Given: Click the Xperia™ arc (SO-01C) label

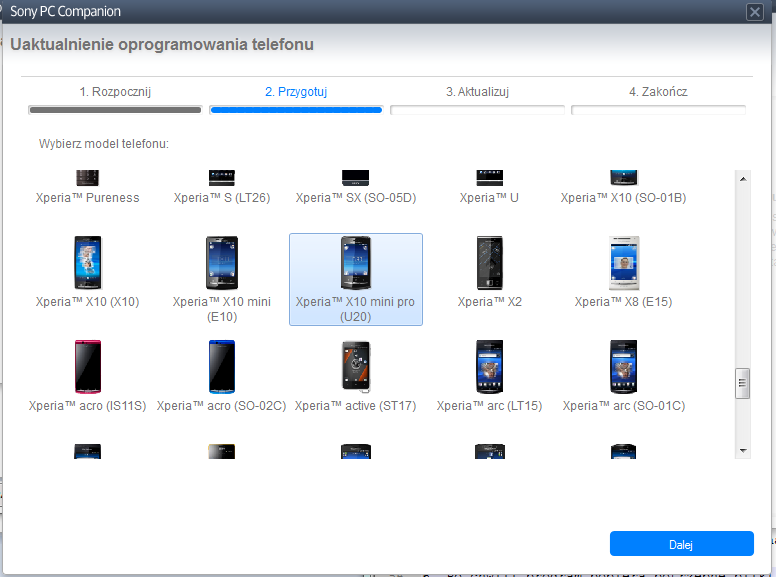Looking at the screenshot, I should pos(624,406).
